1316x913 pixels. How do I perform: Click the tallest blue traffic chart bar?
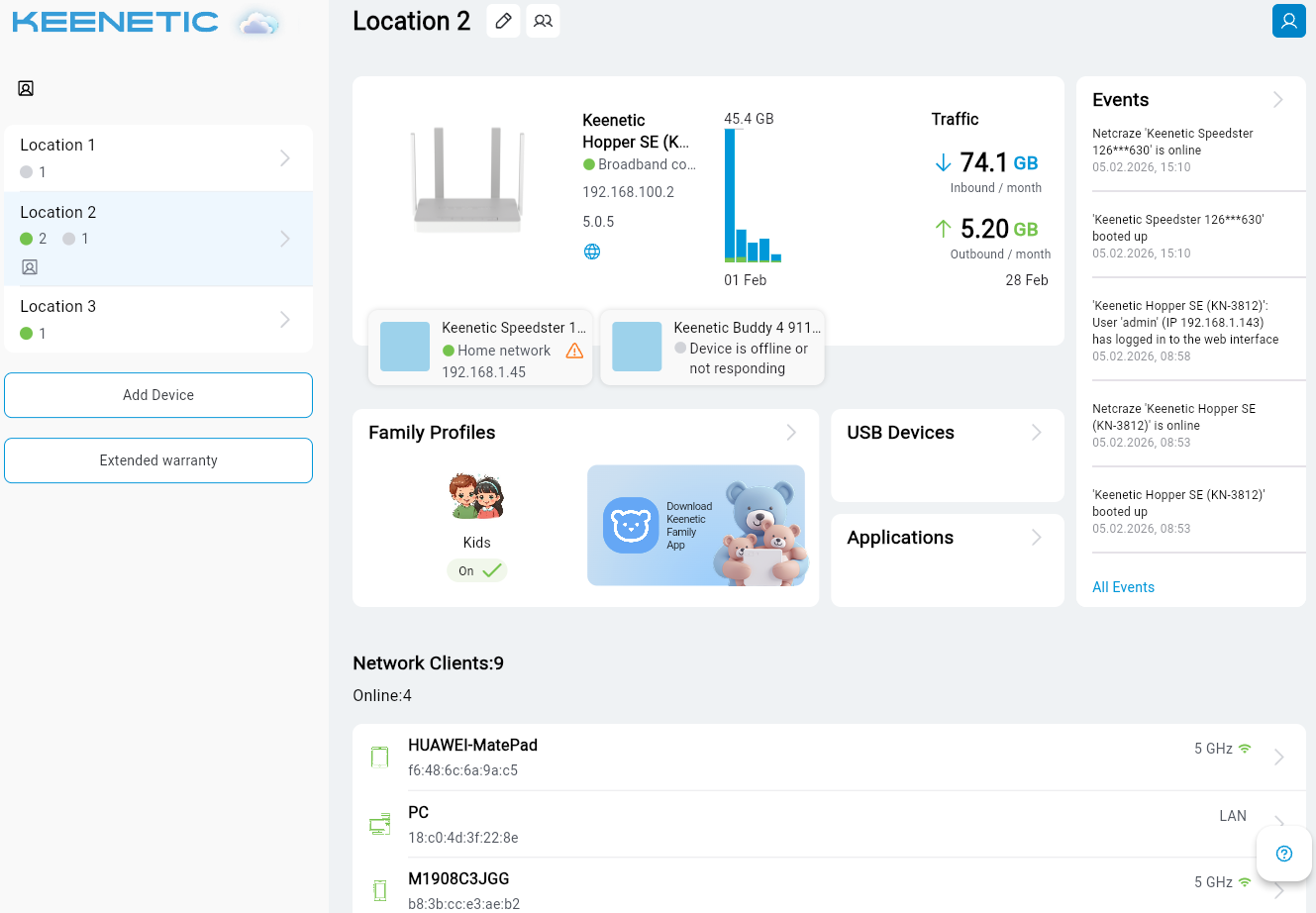(730, 194)
